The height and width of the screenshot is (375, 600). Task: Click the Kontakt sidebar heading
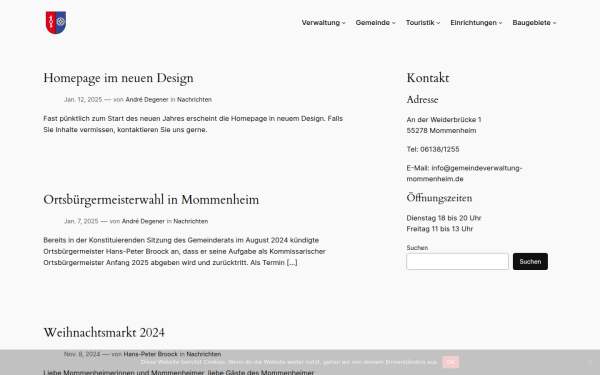tap(428, 78)
